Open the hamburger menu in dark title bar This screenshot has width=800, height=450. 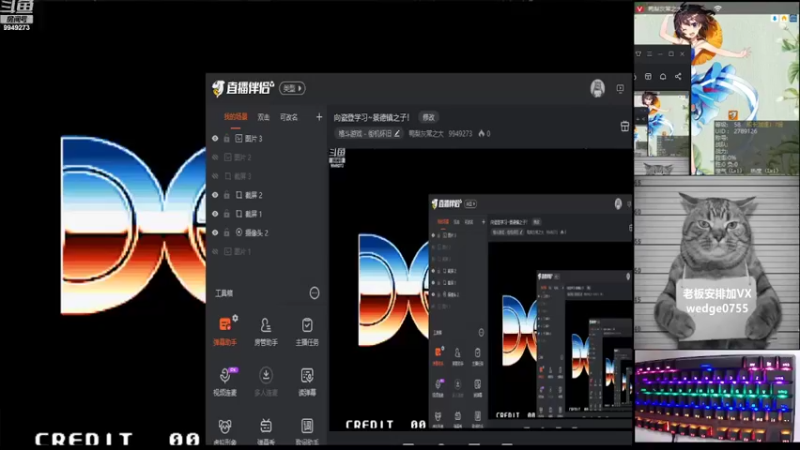(649, 54)
